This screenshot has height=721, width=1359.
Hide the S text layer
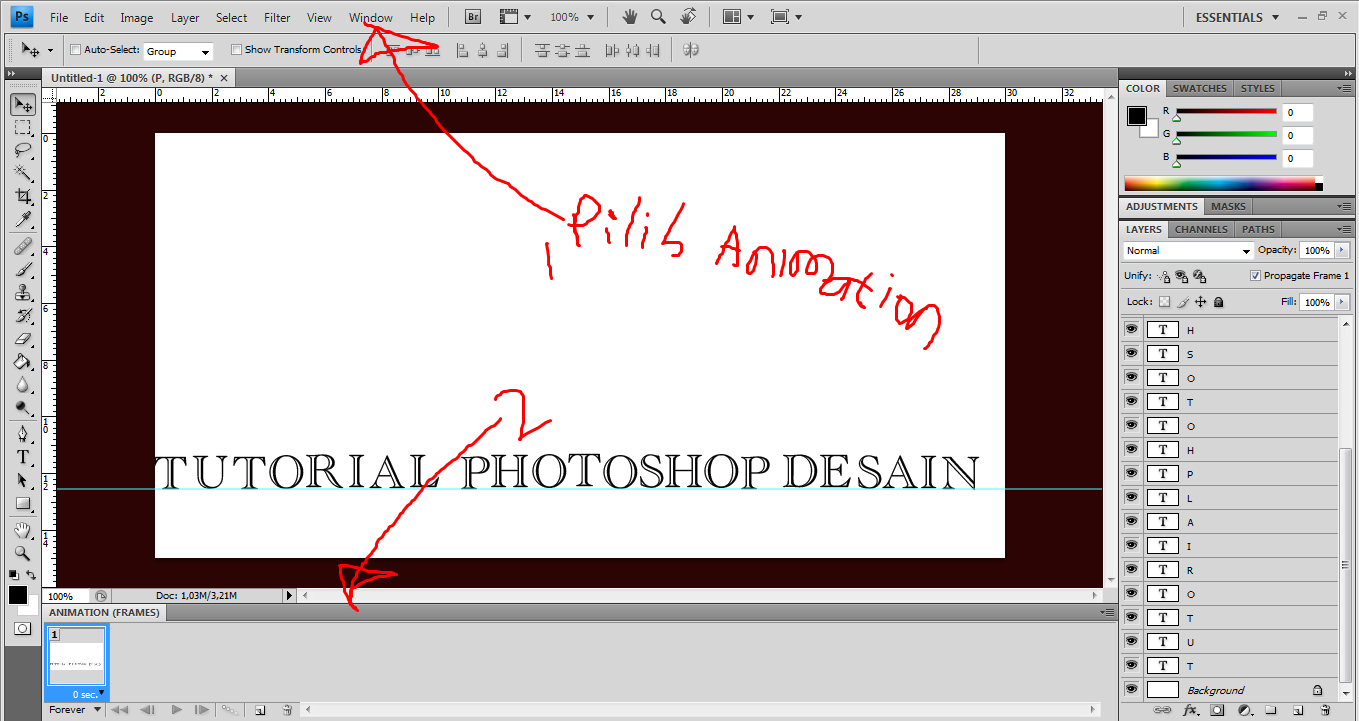(1131, 353)
